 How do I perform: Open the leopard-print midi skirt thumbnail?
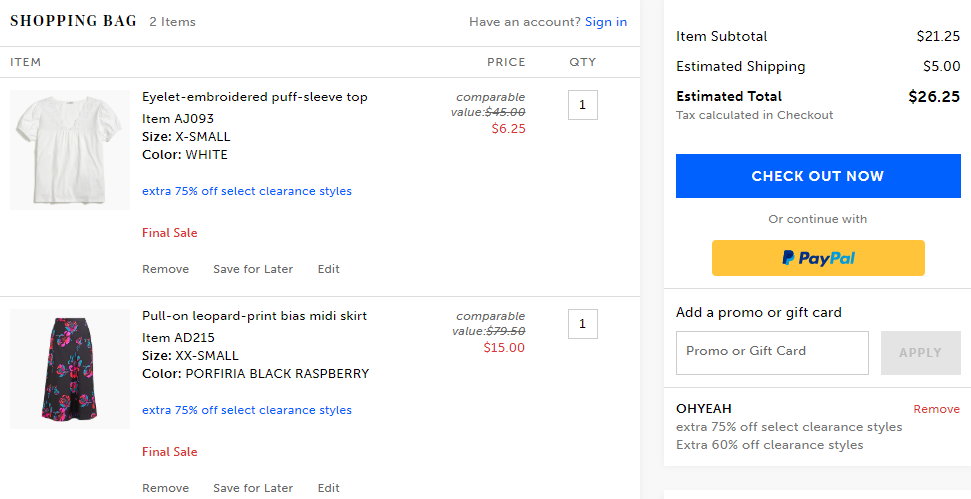(x=70, y=369)
